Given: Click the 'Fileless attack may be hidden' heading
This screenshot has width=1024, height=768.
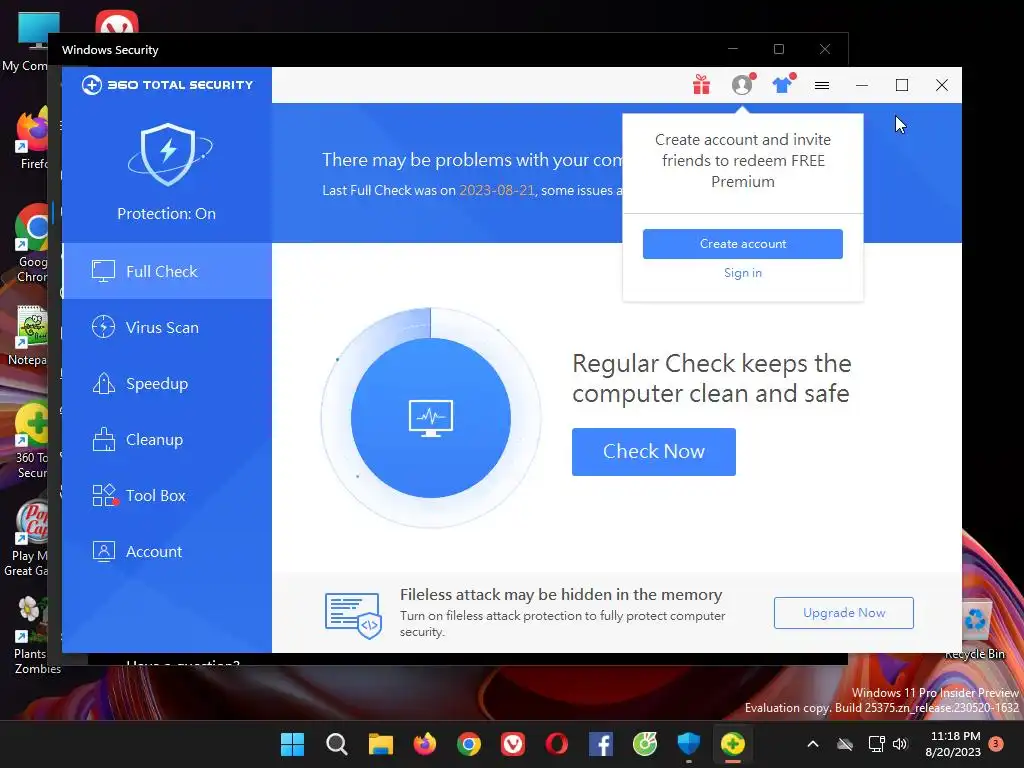Looking at the screenshot, I should point(561,594).
